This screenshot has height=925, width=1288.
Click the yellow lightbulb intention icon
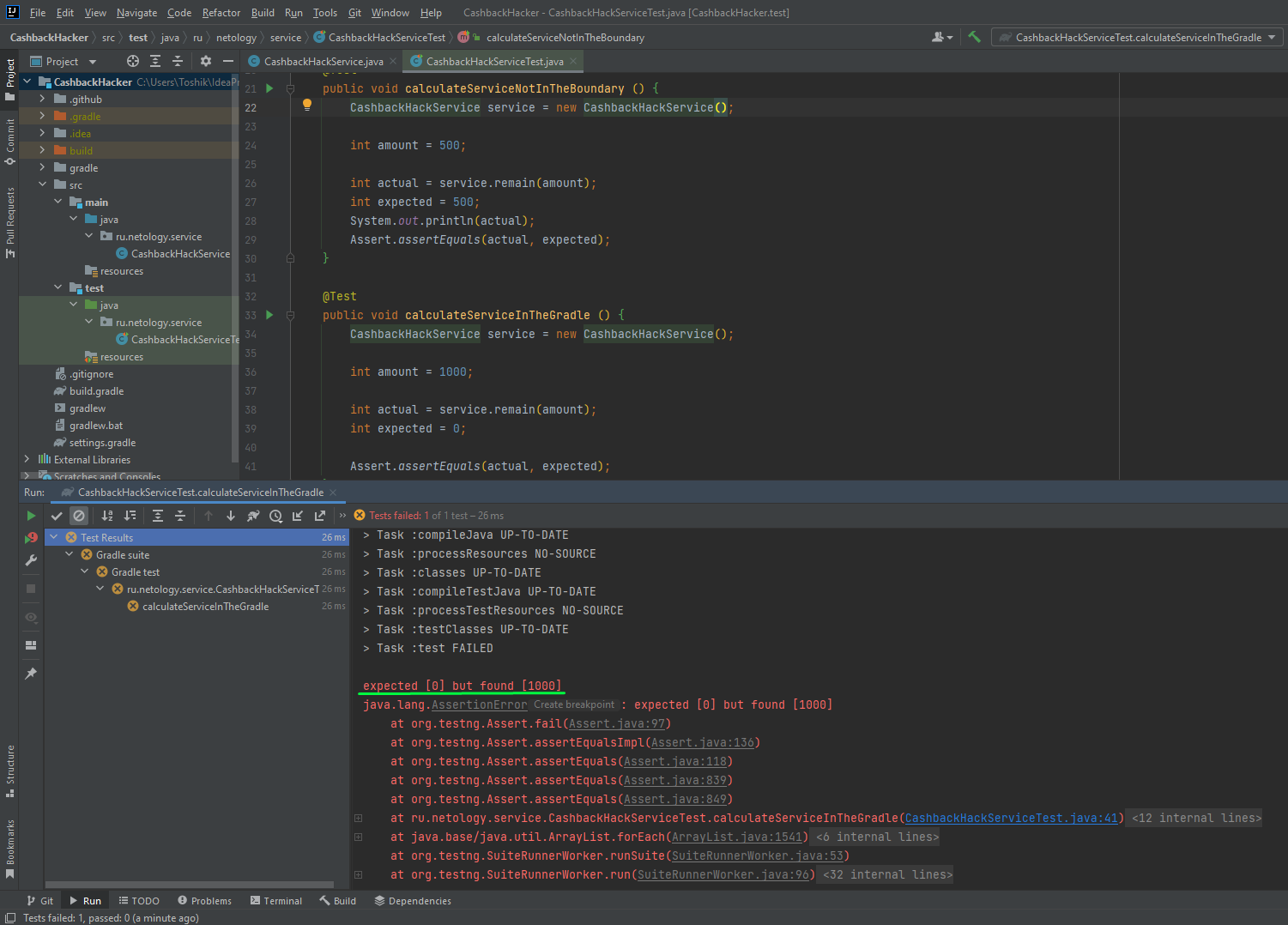(x=306, y=105)
